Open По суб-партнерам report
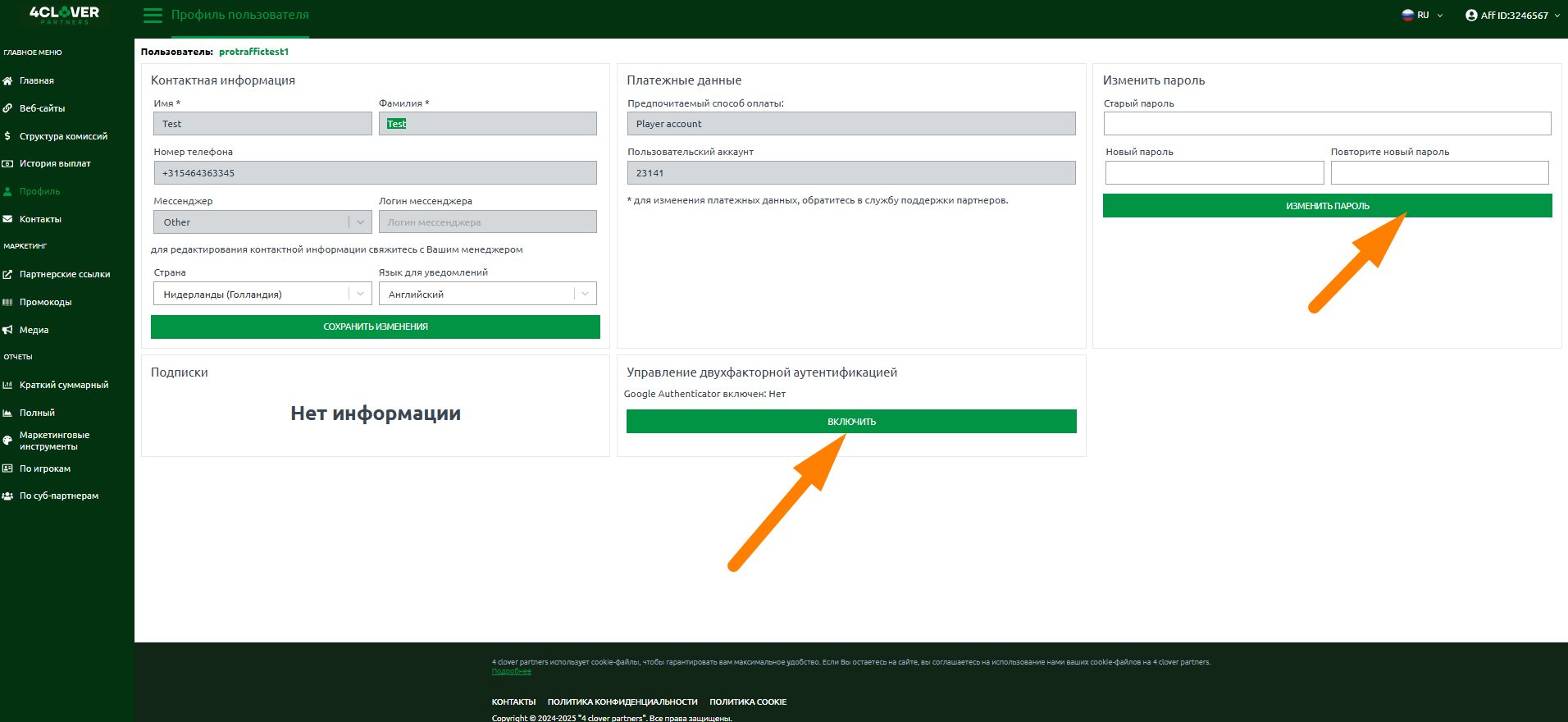The image size is (1568, 722). (x=59, y=496)
